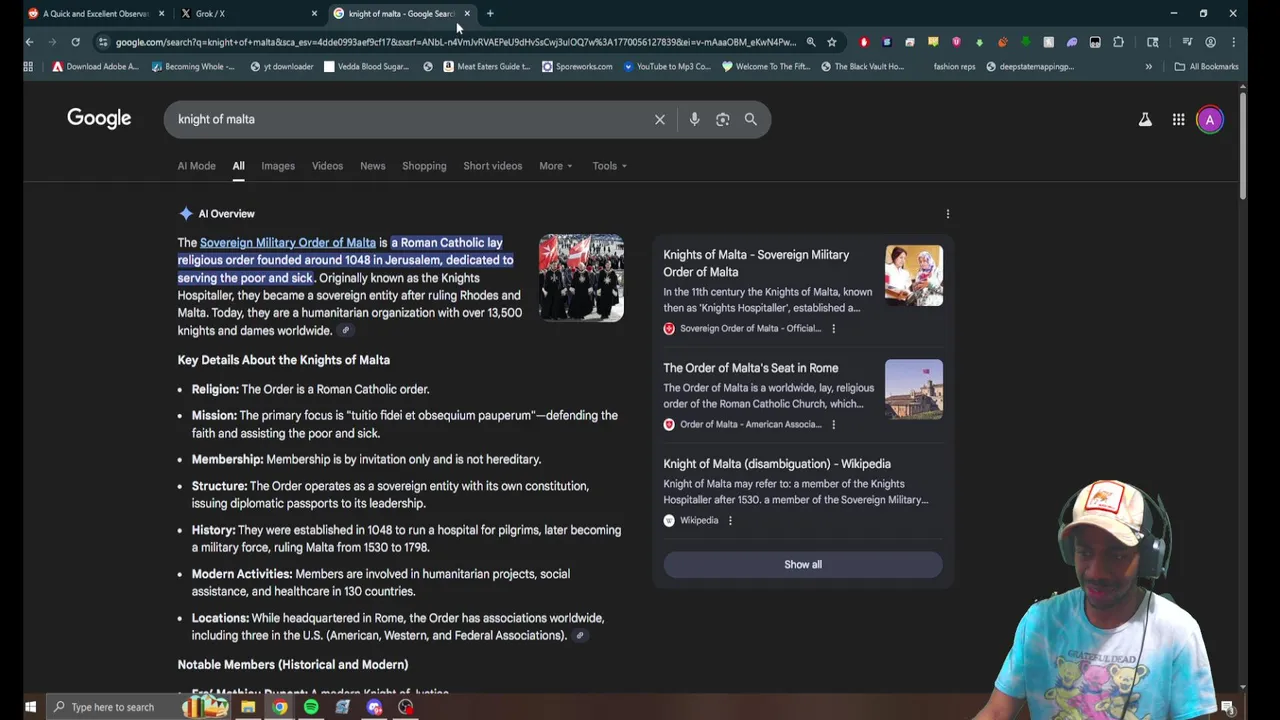Viewport: 1280px width, 720px height.
Task: Select the Videos search tab
Action: [327, 166]
